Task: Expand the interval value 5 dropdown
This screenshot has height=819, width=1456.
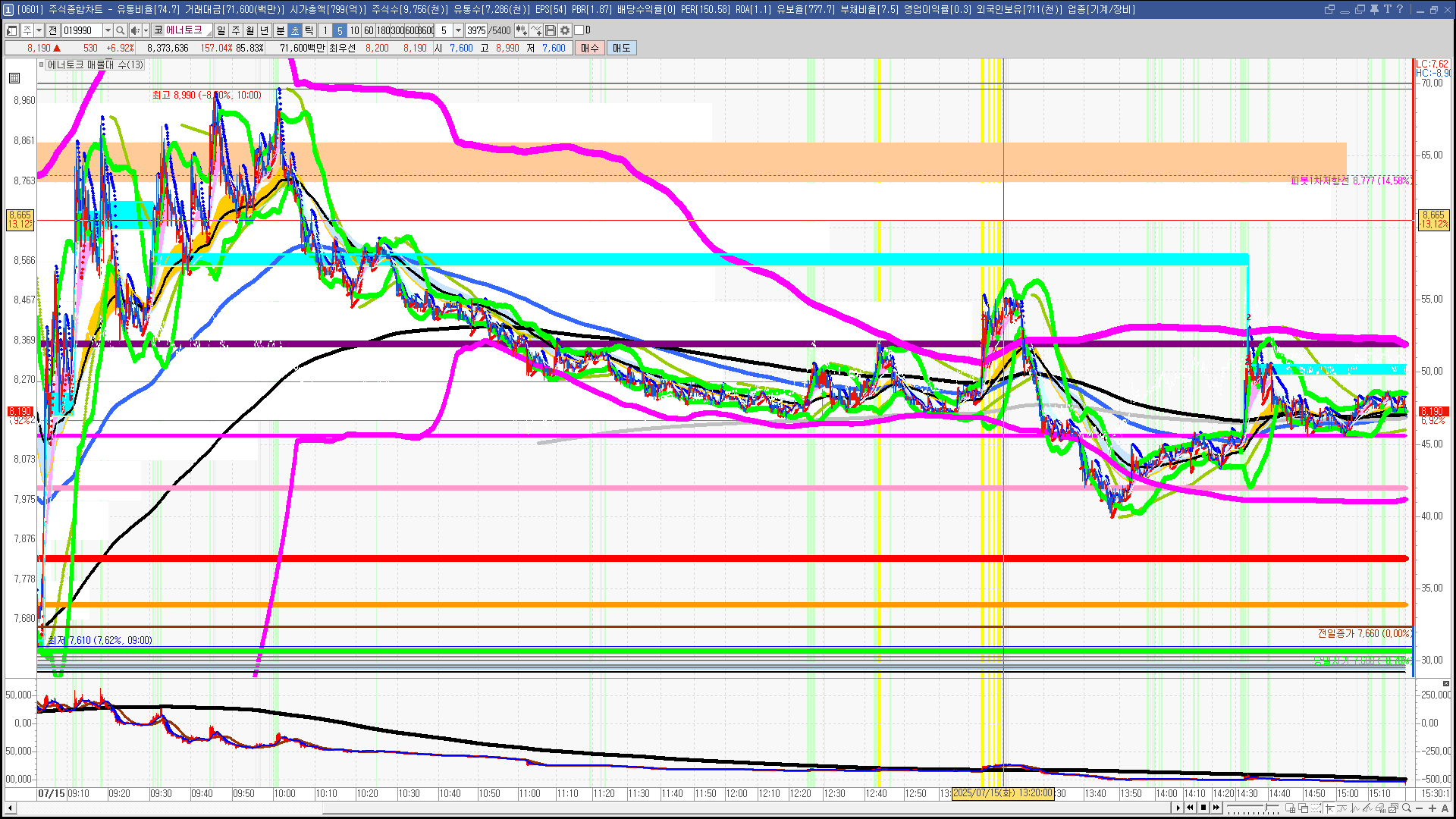Action: [458, 30]
